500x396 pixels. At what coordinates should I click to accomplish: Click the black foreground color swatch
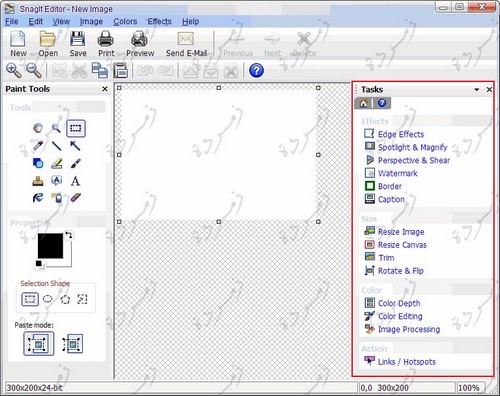[50, 246]
